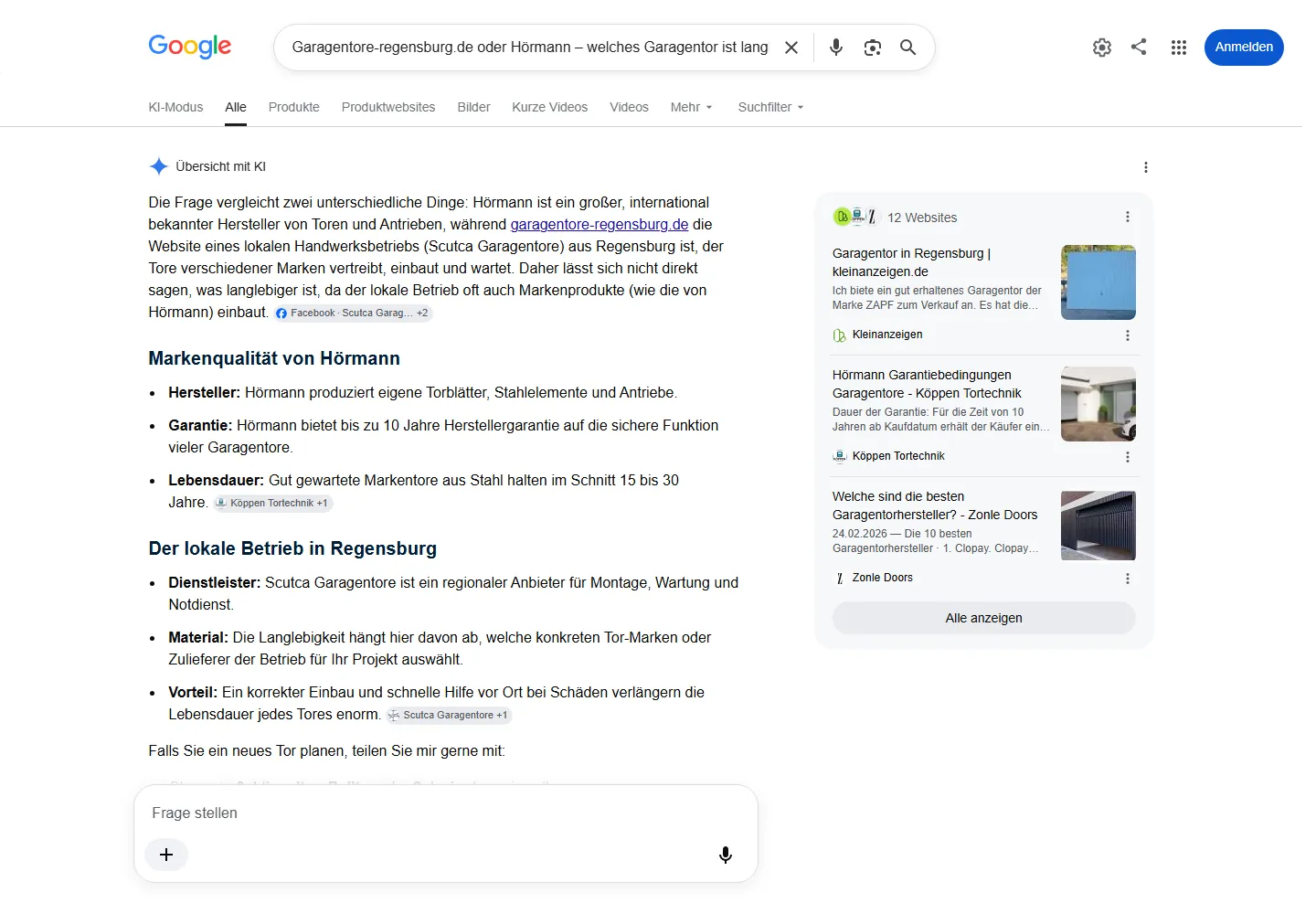Click Köppen Tortechnik garage thumbnail

1098,404
